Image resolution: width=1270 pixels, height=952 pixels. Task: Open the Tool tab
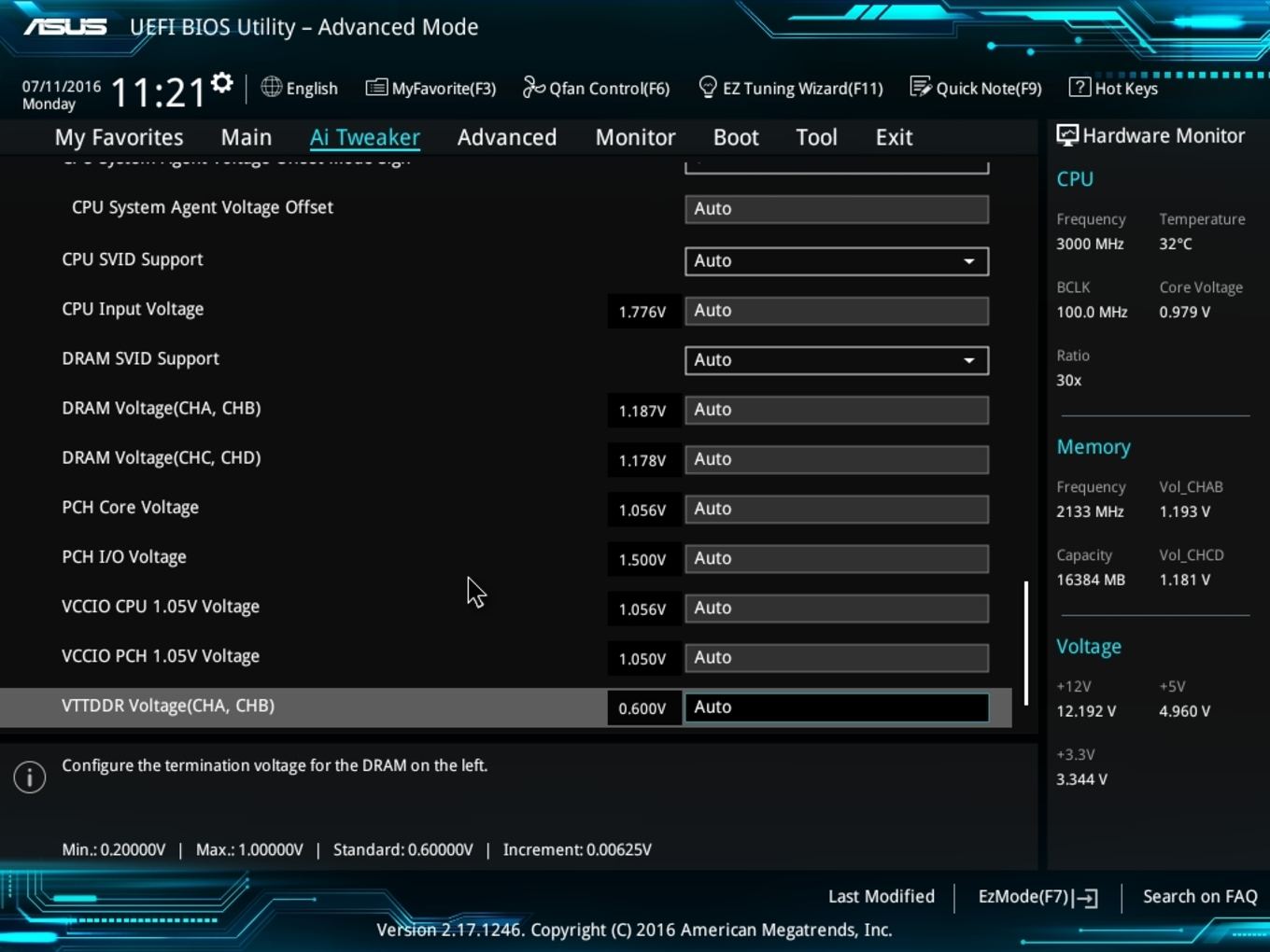pos(816,137)
